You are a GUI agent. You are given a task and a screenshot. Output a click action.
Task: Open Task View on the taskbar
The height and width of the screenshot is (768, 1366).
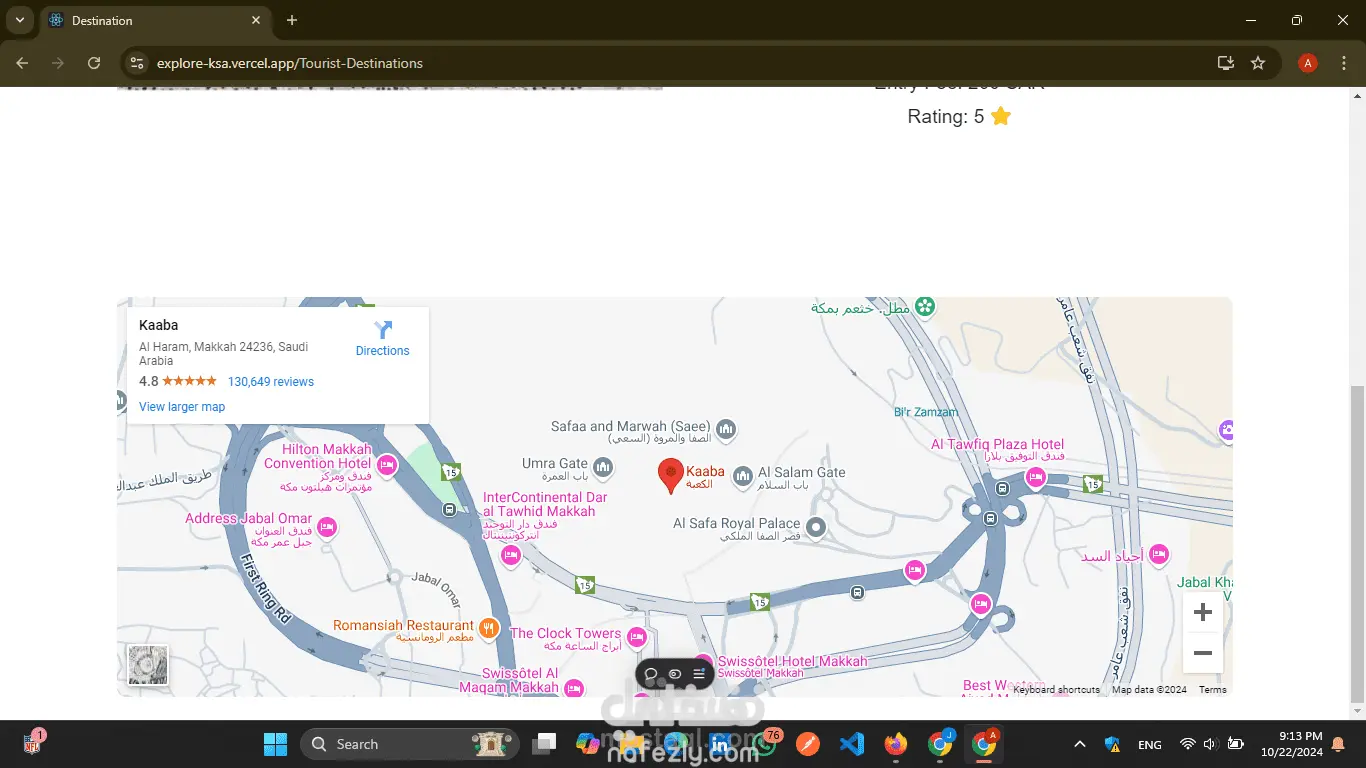(545, 744)
